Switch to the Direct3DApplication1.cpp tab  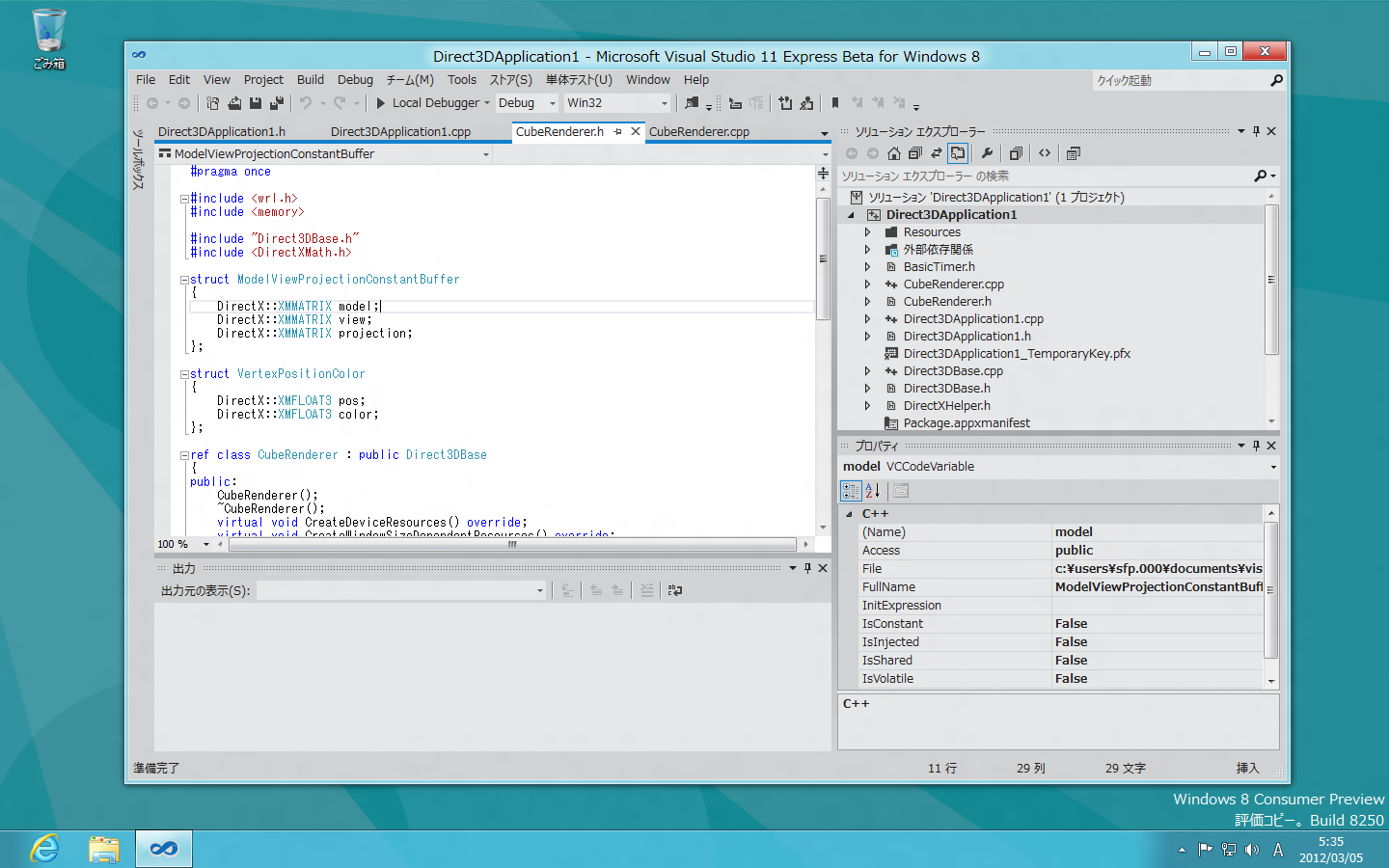[x=400, y=132]
